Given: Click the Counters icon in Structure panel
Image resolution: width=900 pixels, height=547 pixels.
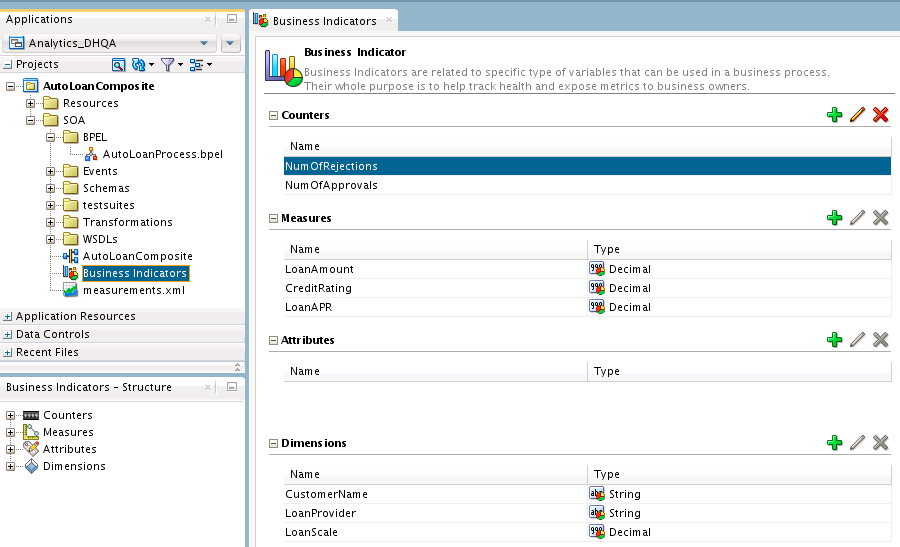Looking at the screenshot, I should pyautogui.click(x=31, y=415).
